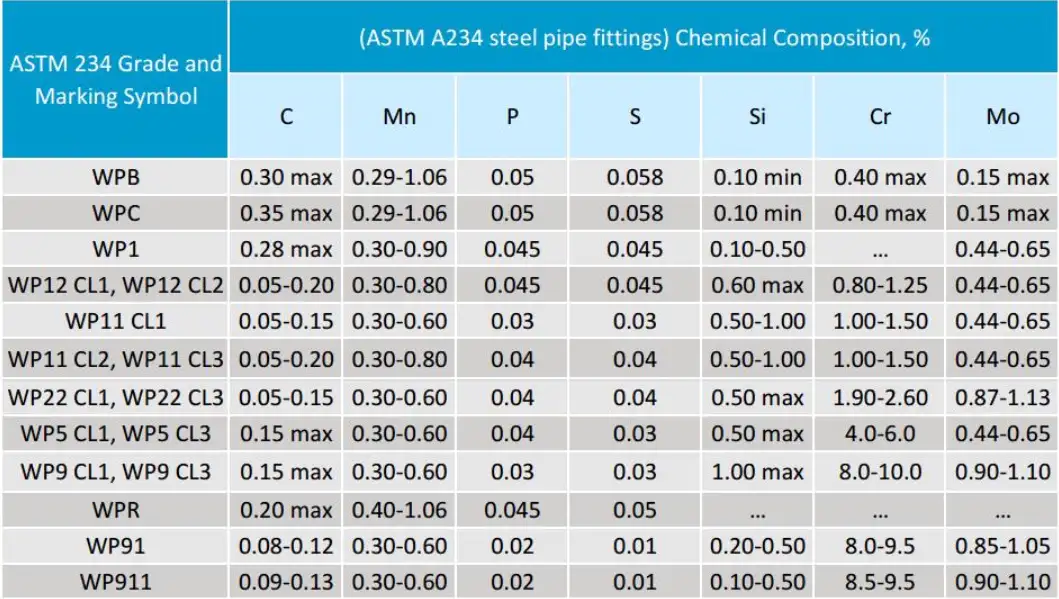
Task: Select the Cr column header
Action: click(880, 116)
